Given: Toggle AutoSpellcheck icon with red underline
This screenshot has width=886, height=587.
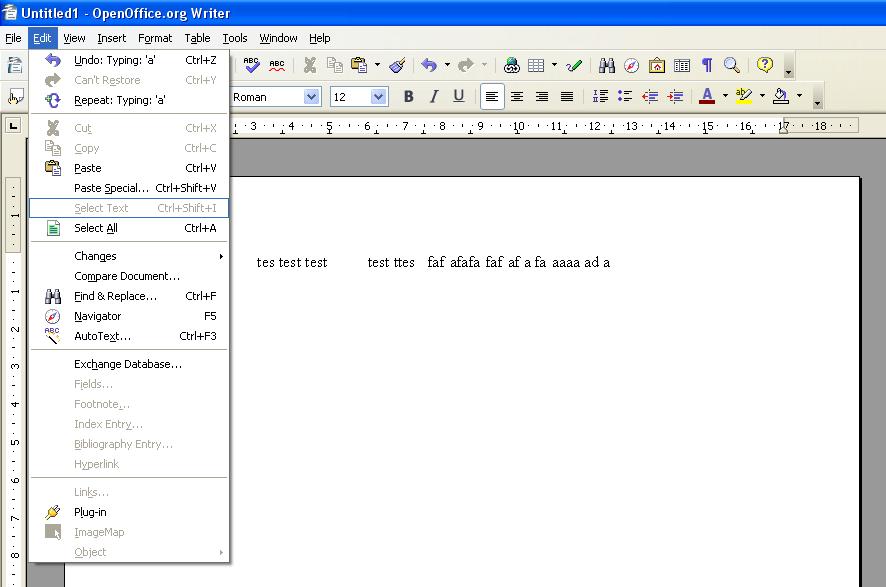Looking at the screenshot, I should coord(277,66).
